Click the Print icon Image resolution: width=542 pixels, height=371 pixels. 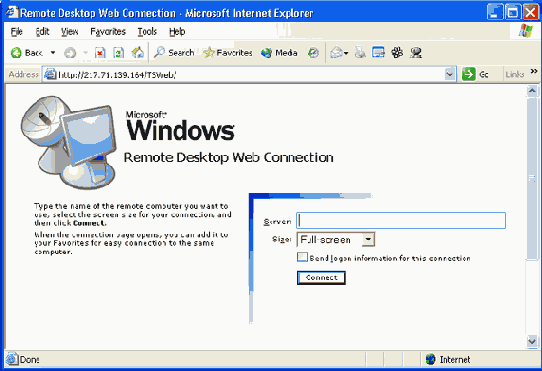pyautogui.click(x=360, y=53)
